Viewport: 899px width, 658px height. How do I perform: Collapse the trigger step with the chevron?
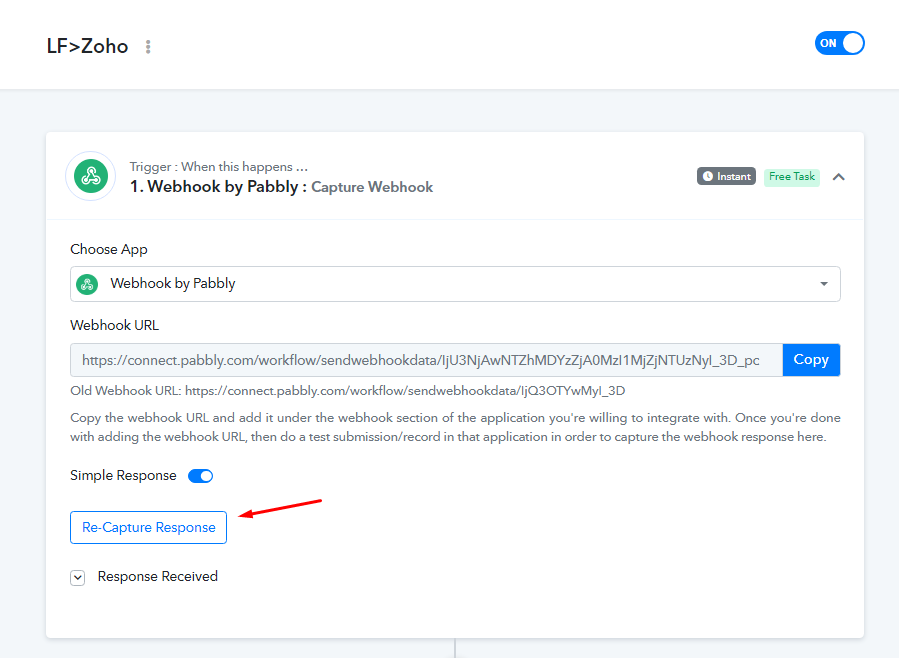(x=838, y=177)
